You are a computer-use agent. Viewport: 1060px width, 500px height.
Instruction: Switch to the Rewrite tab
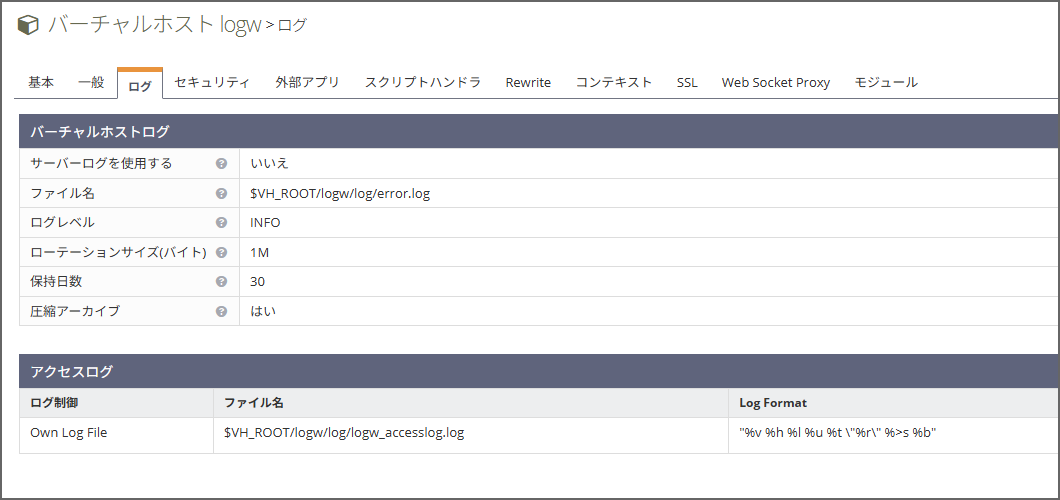click(x=528, y=82)
